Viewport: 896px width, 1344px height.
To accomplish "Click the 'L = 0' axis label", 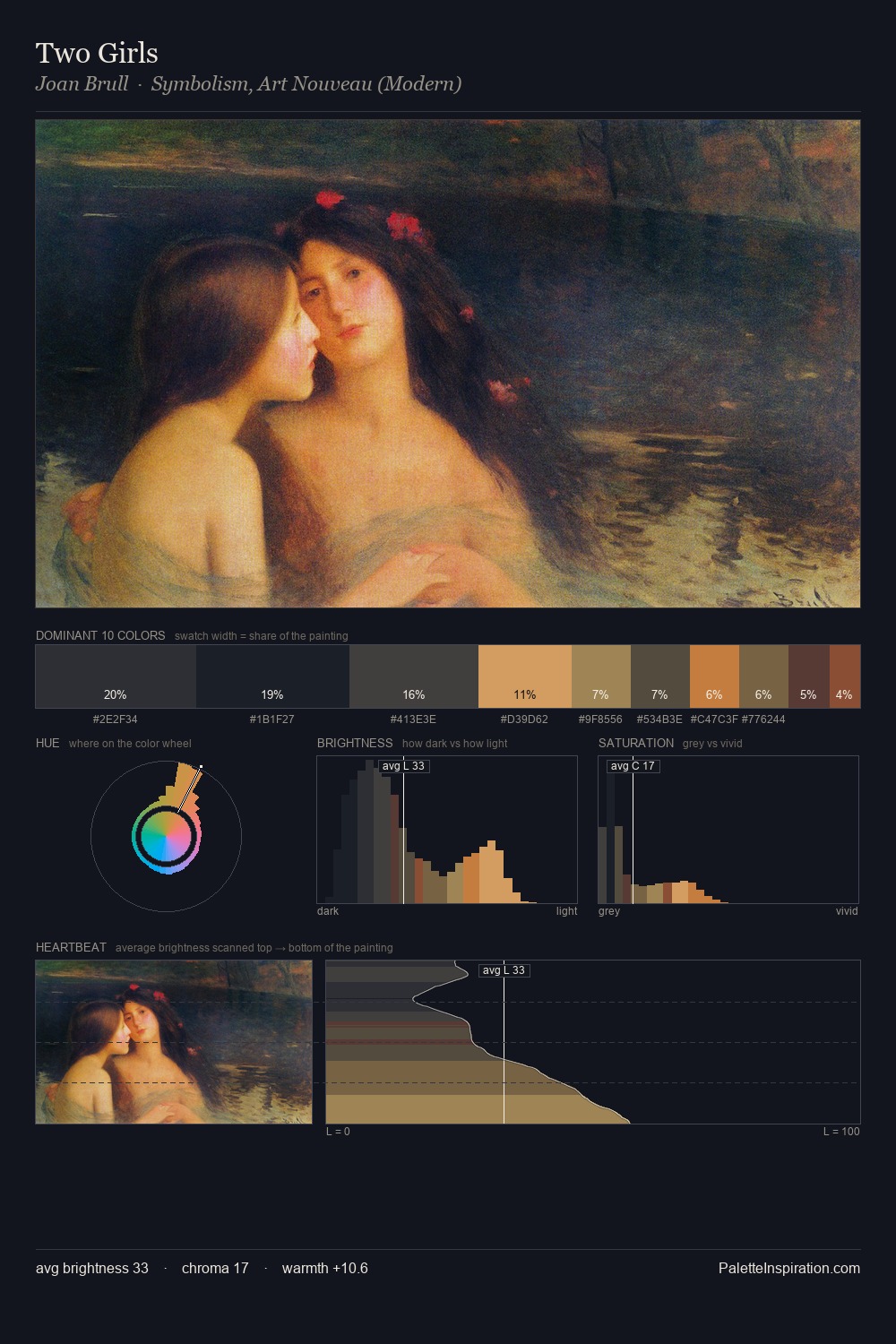I will (x=338, y=1132).
